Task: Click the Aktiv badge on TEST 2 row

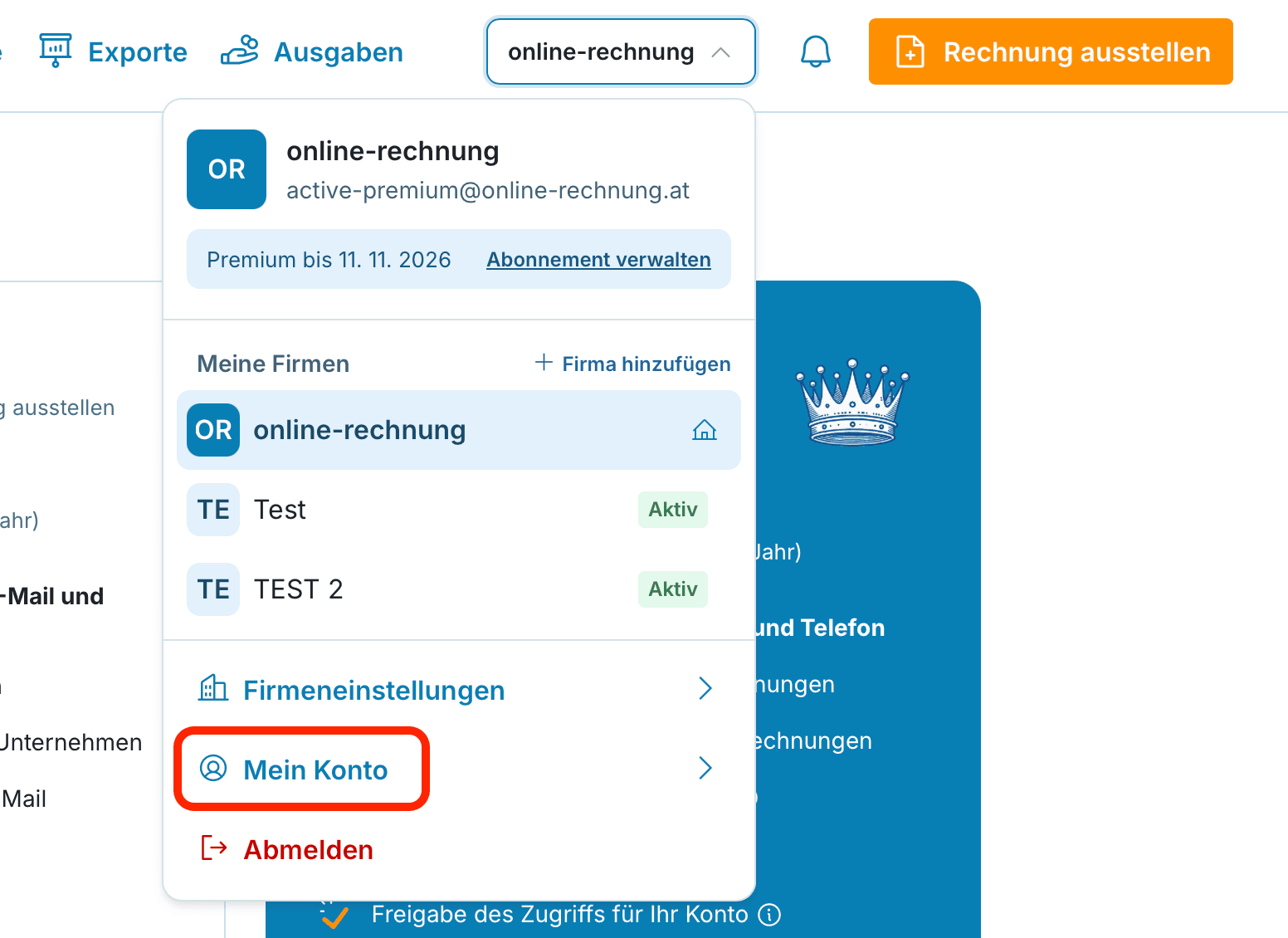Action: 673,589
